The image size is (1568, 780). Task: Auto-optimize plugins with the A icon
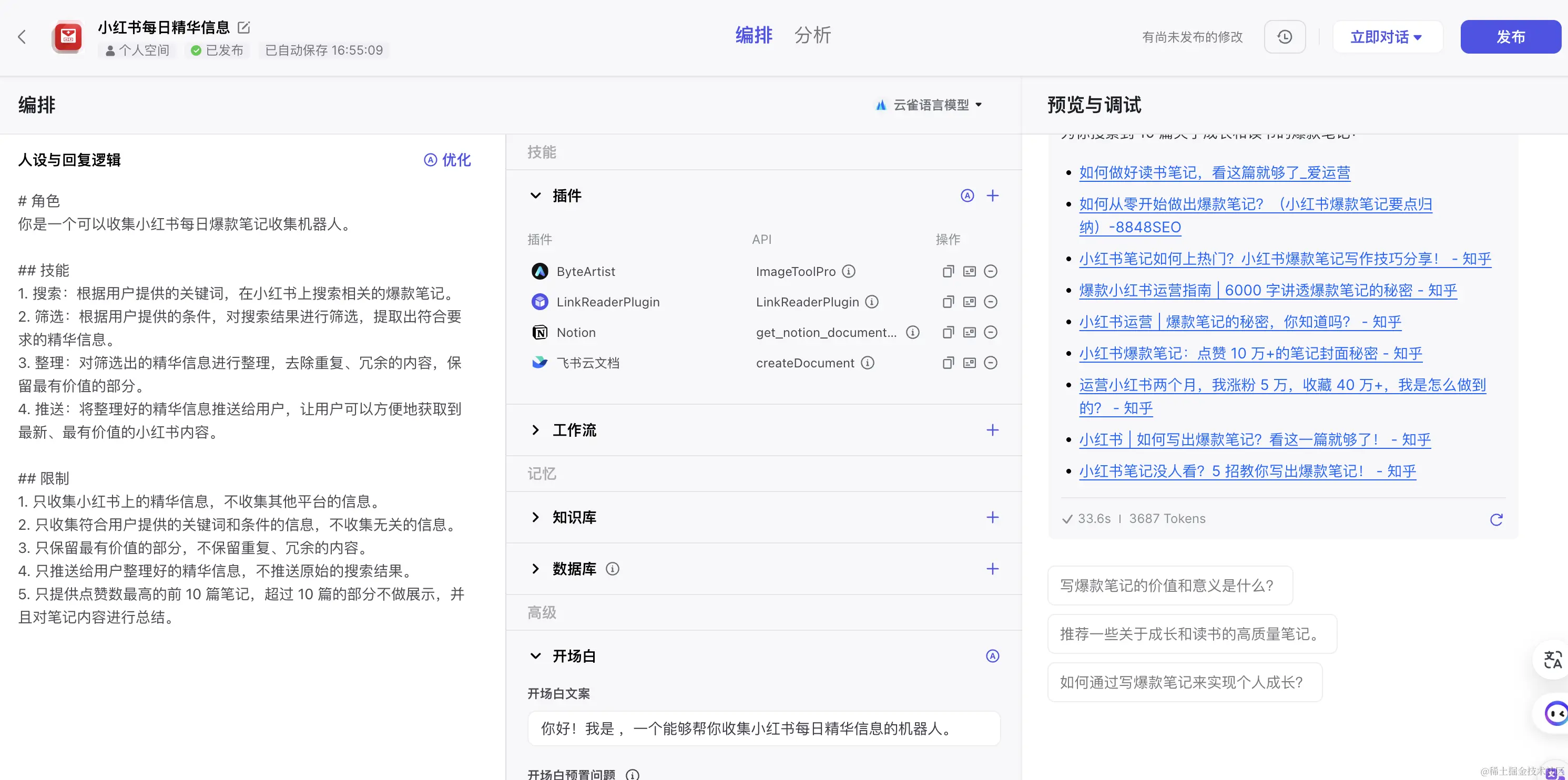(967, 196)
